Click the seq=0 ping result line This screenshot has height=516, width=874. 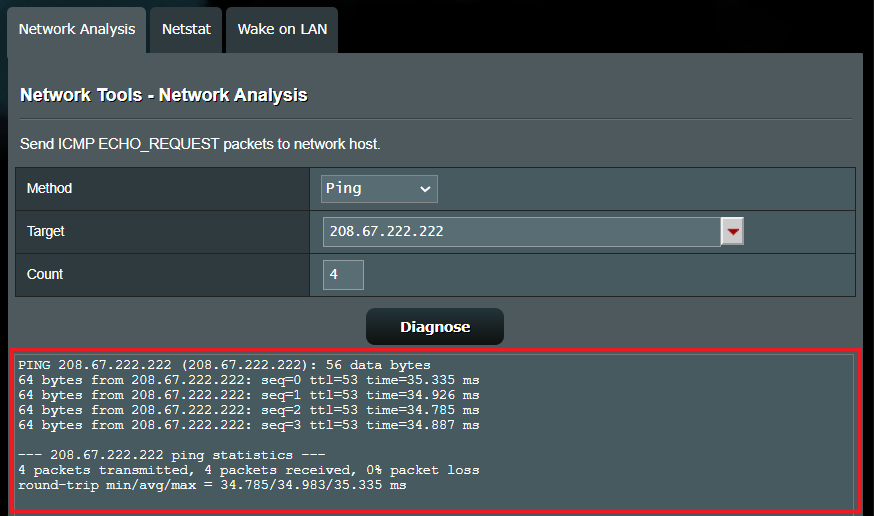click(x=249, y=380)
